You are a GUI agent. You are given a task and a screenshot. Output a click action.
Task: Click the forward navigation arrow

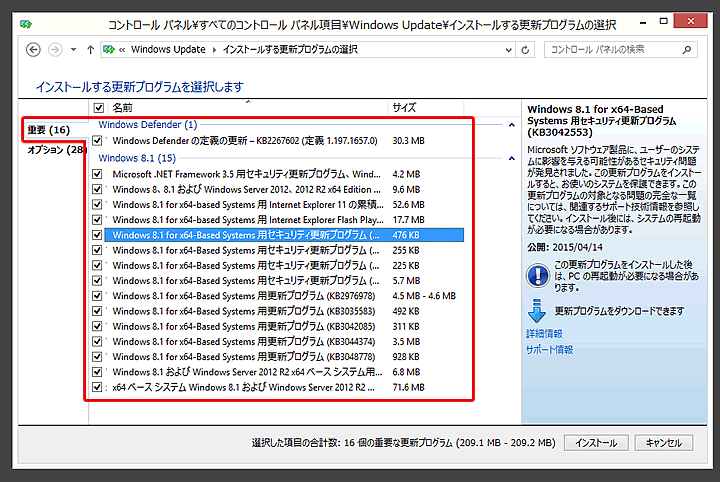[55, 49]
